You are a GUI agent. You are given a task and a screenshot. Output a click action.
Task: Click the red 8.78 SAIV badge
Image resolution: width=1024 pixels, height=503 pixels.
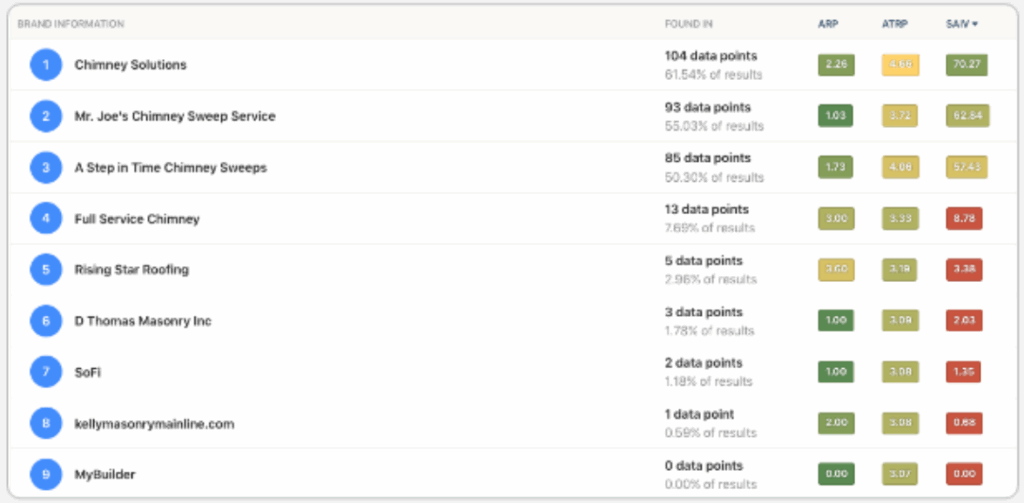pos(966,219)
